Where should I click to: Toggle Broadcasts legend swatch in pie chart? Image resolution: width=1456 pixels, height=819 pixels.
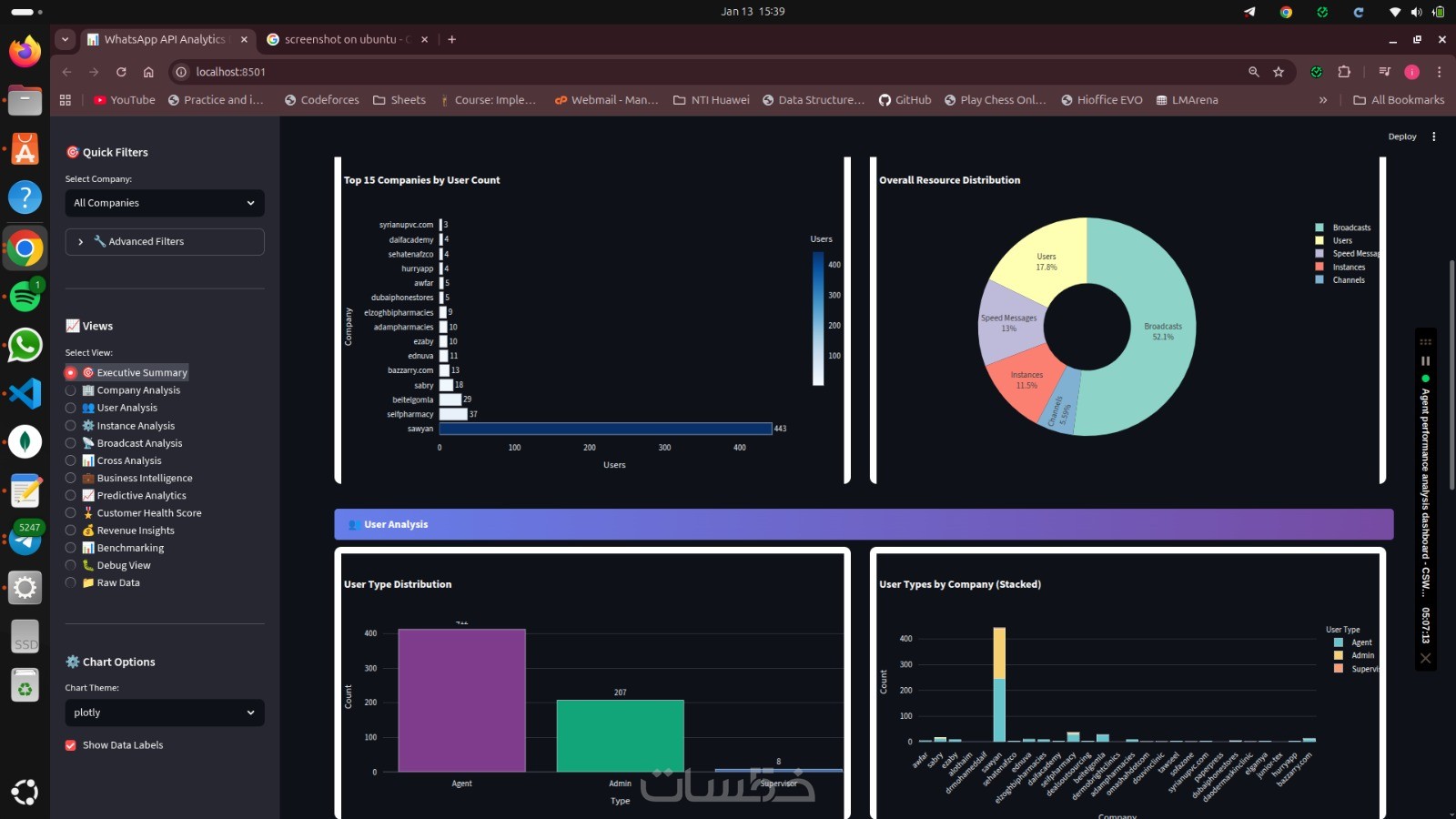(1319, 227)
